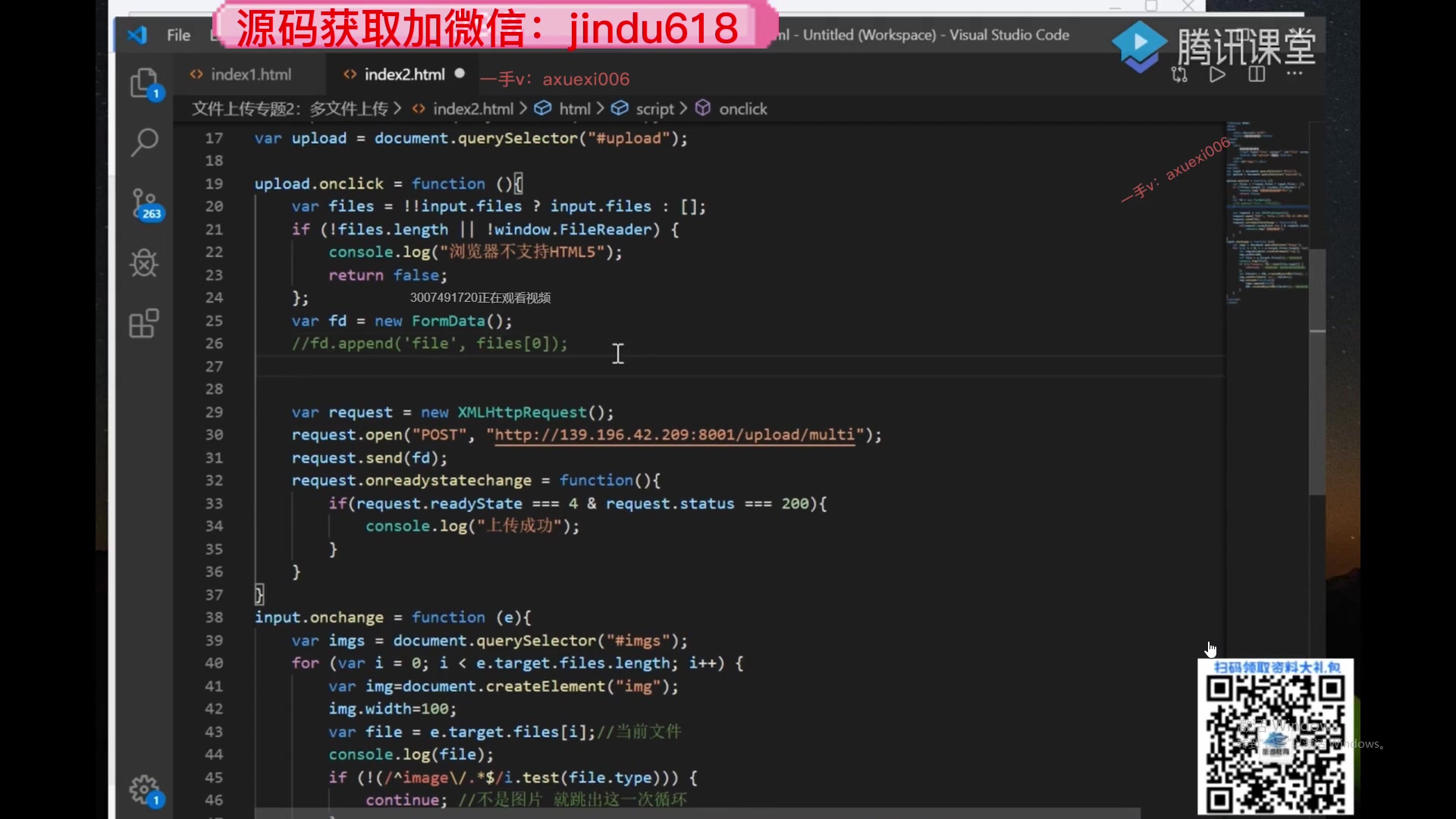
Task: Open the File menu
Action: (178, 35)
